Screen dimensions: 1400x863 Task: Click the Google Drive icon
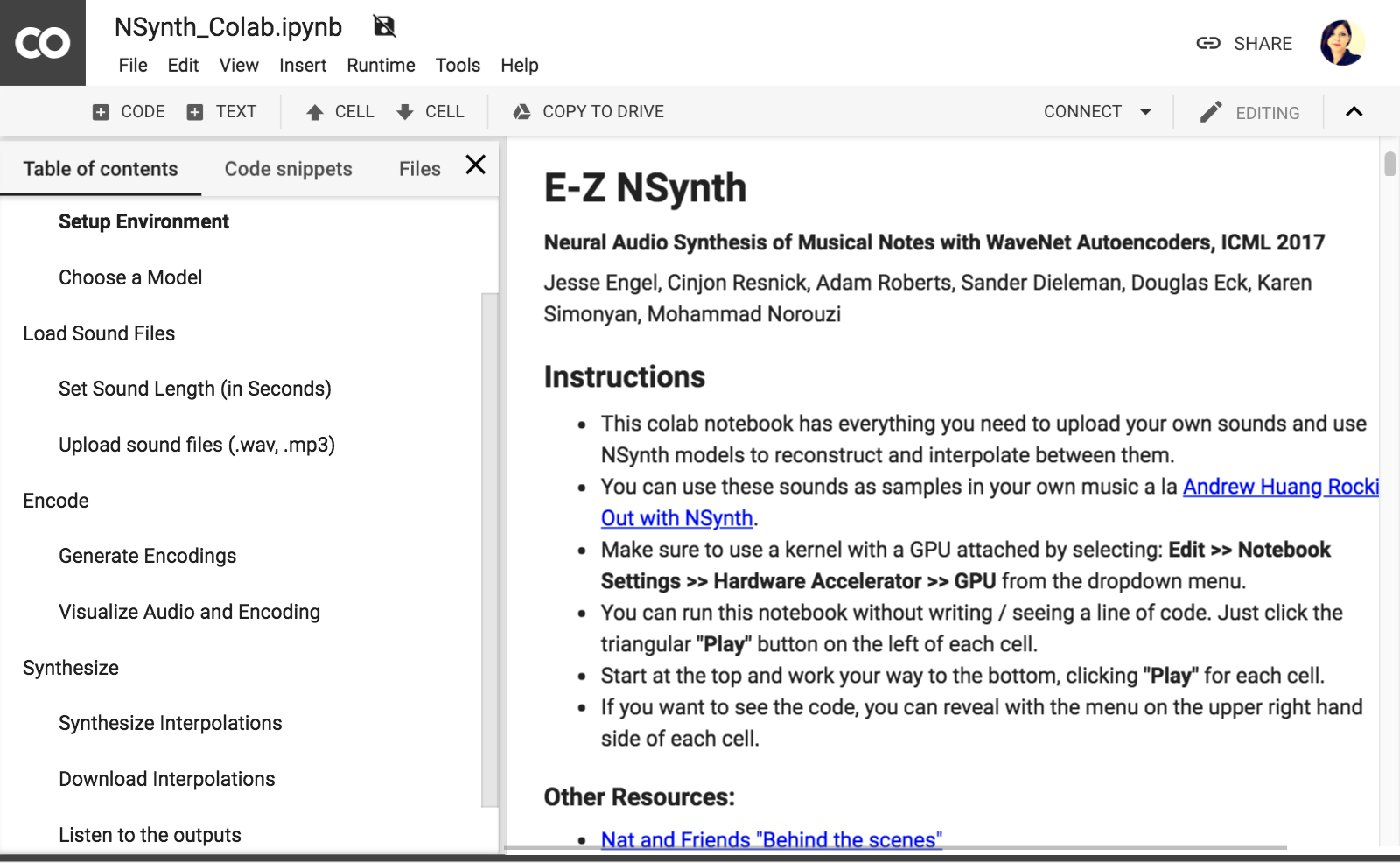(522, 111)
